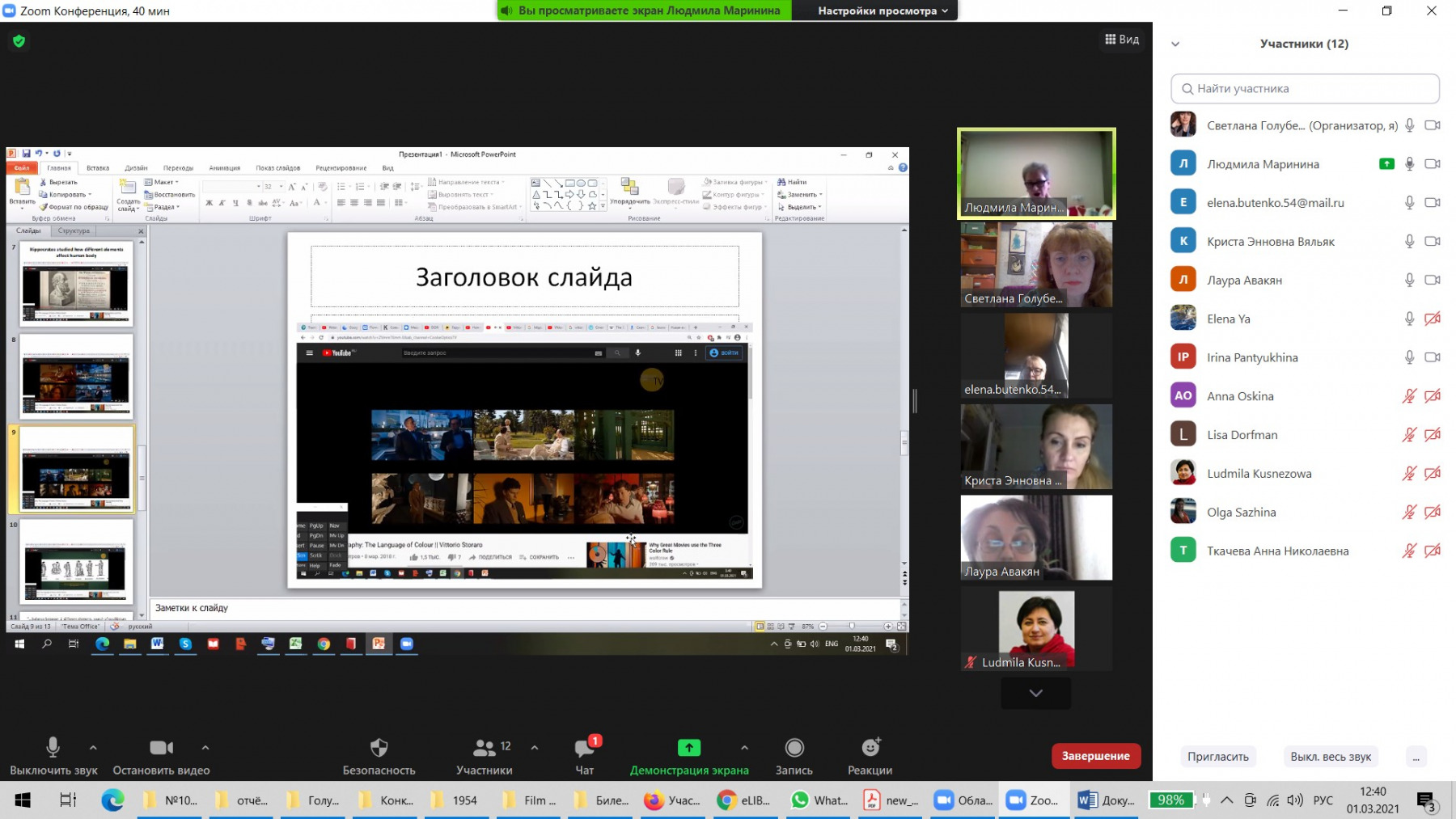Open the Участники participants icon
The image size is (1456, 819).
(x=484, y=748)
